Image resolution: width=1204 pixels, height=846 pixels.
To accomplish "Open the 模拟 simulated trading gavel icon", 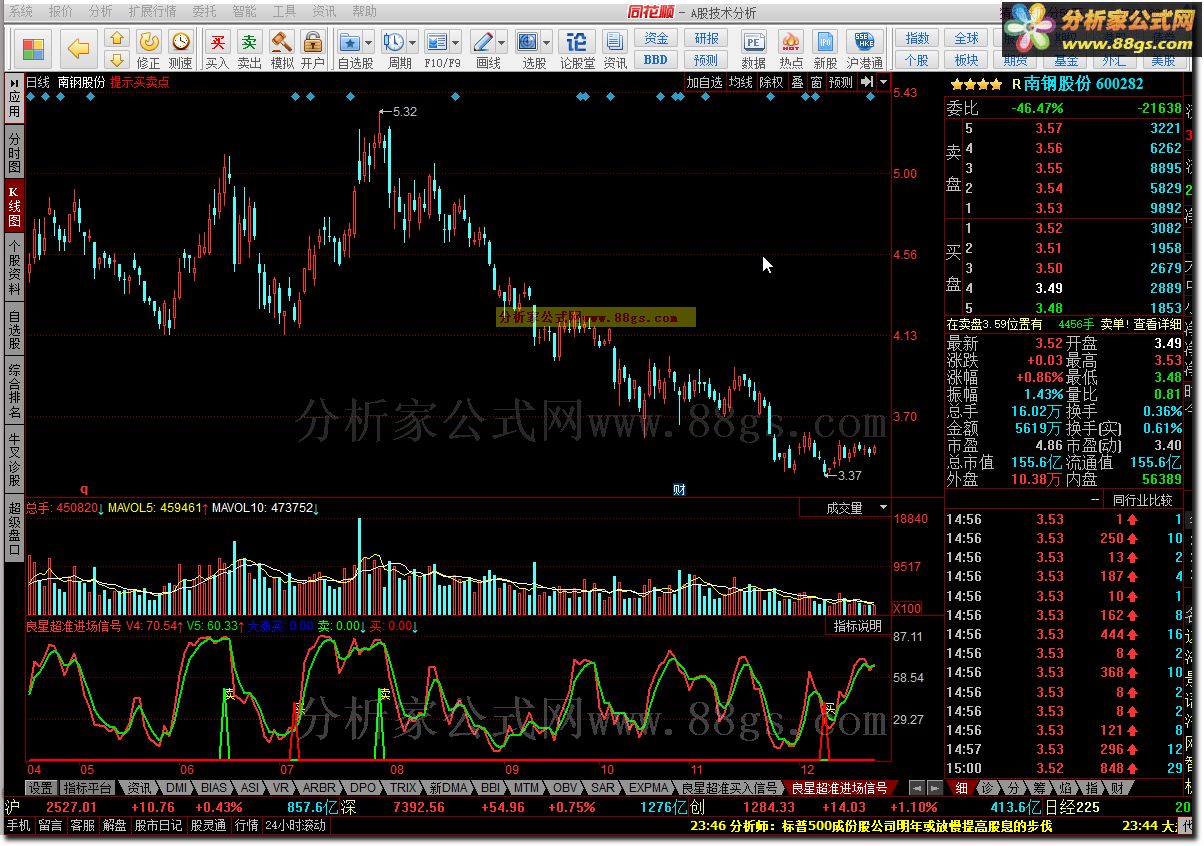I will tap(282, 49).
